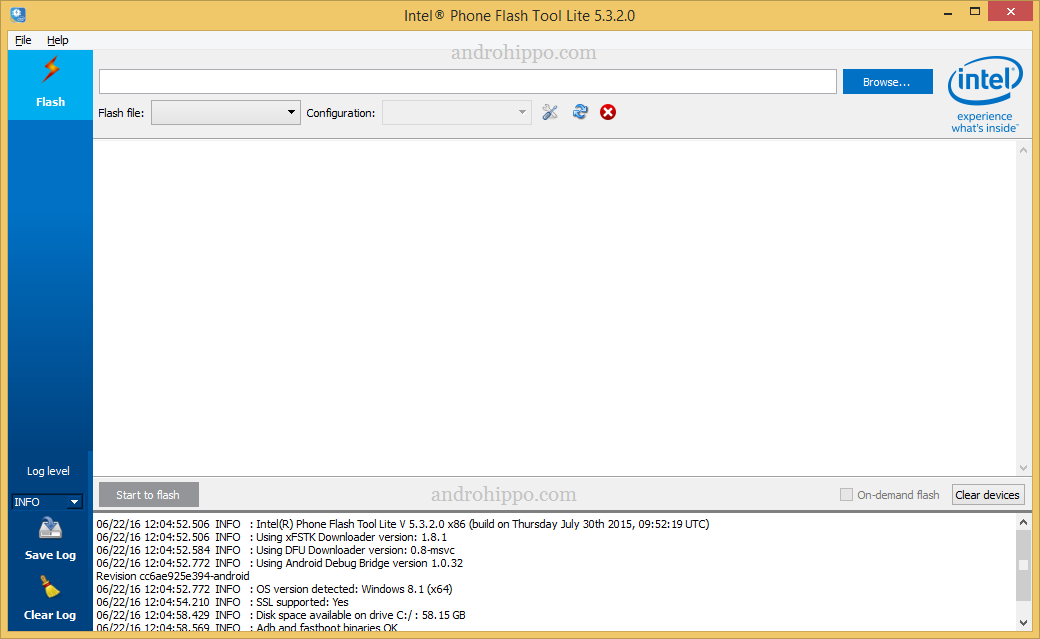
Task: Click log line 'Using xFSTK Downloader version: 1.8.1'
Action: tap(271, 537)
